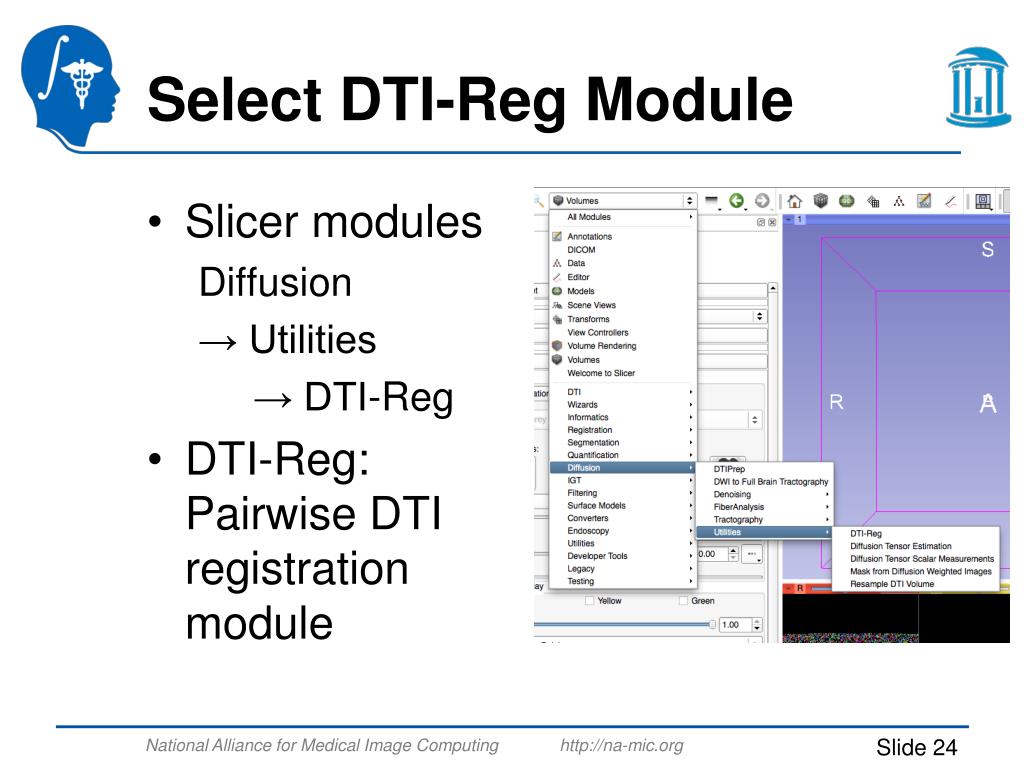The image size is (1024, 768).
Task: Click the http://na-mic.org link
Action: click(622, 745)
